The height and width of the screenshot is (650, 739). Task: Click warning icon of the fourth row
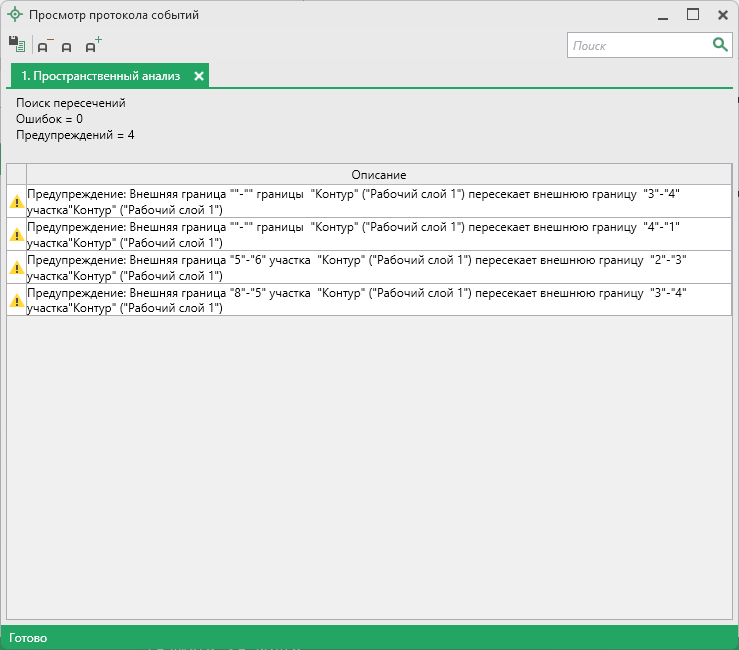point(16,300)
